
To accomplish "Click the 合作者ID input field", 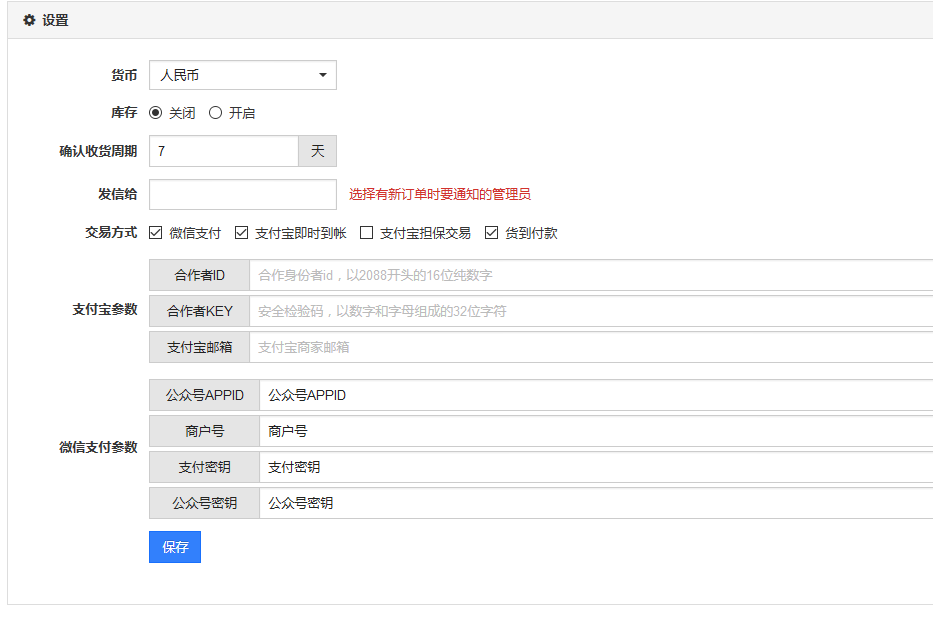I will click(x=591, y=275).
